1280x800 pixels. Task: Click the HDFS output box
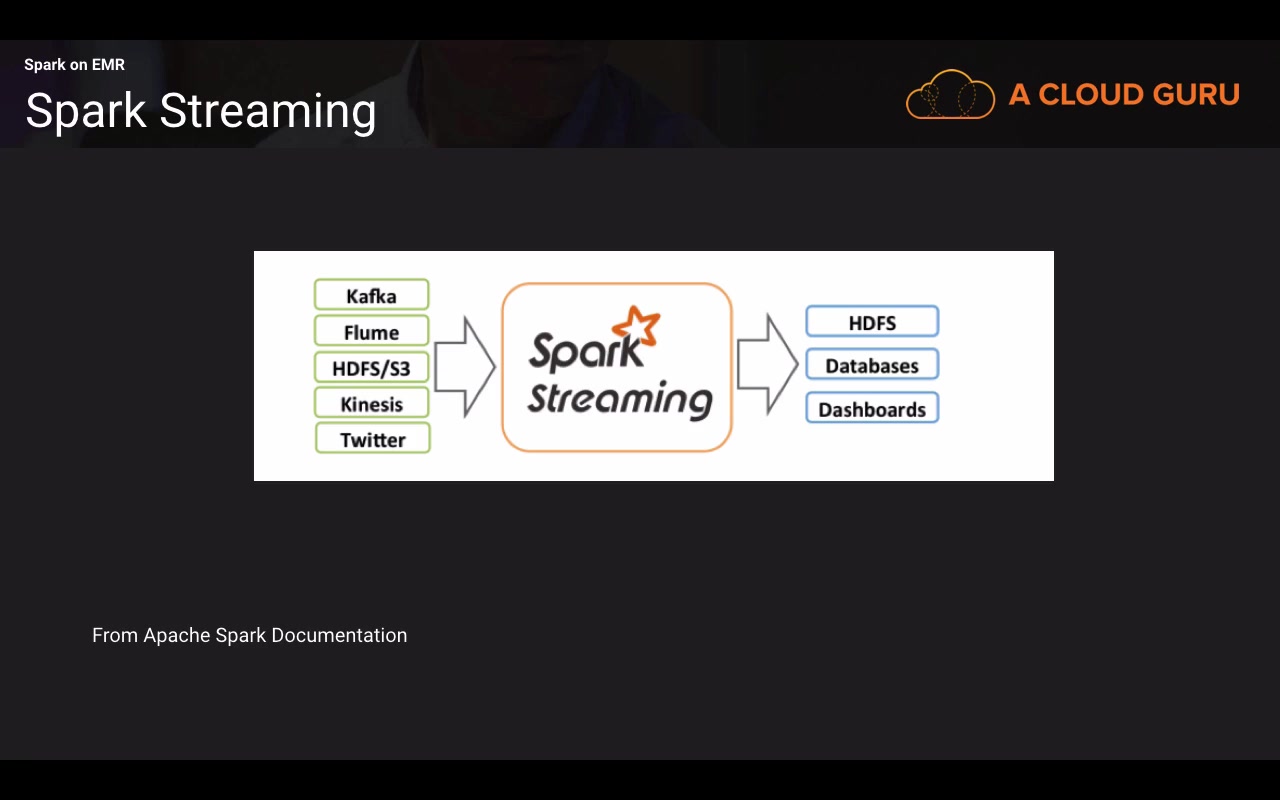tap(872, 322)
